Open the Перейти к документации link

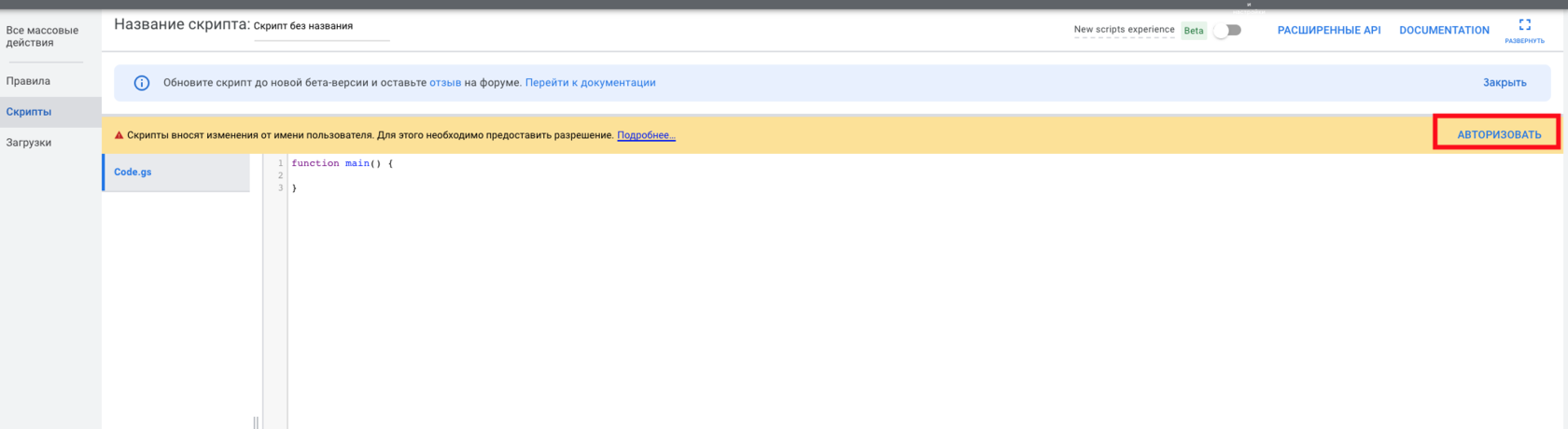(x=590, y=83)
